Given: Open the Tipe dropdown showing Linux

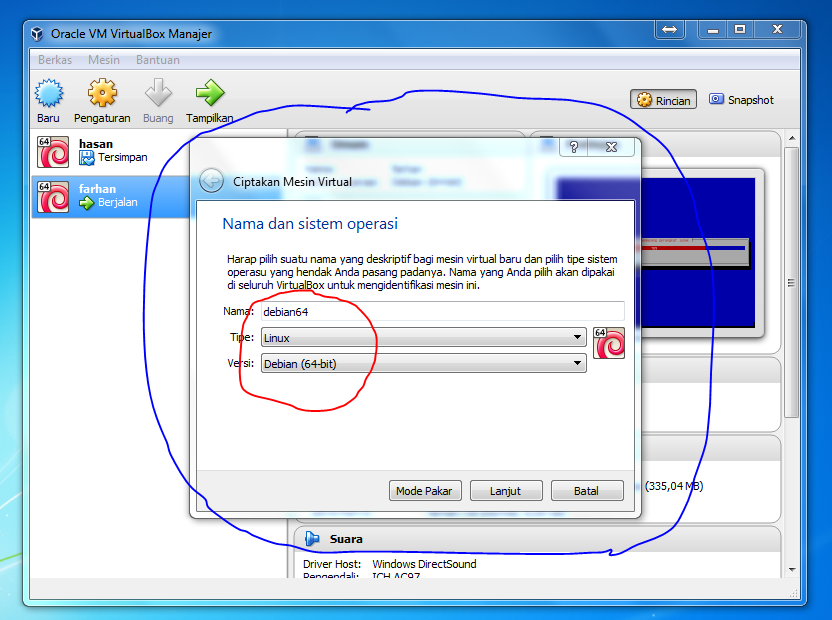Looking at the screenshot, I should point(420,337).
